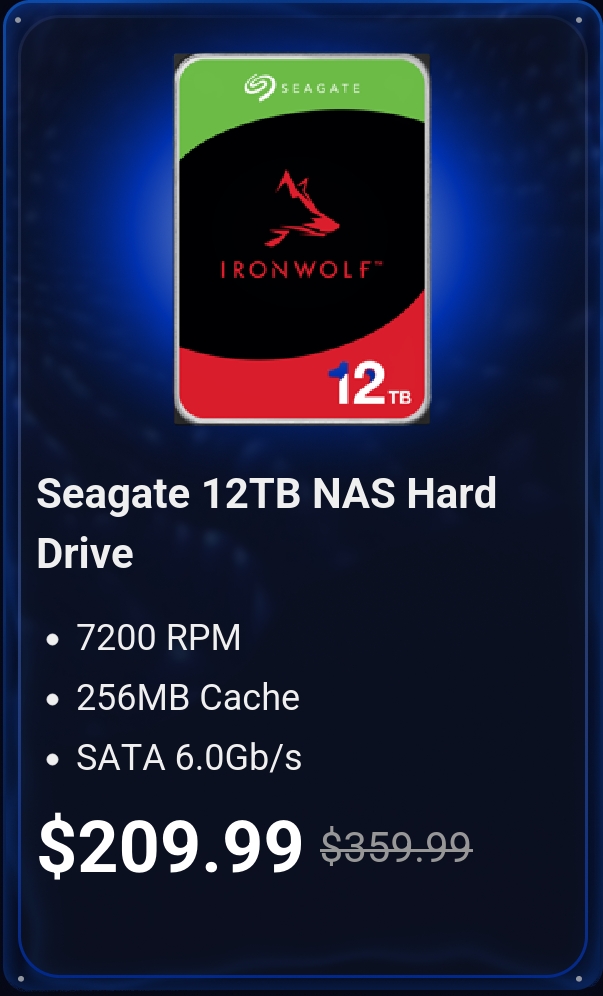The height and width of the screenshot is (996, 603).
Task: Click the red IronWolf wolf emblem
Action: point(302,208)
